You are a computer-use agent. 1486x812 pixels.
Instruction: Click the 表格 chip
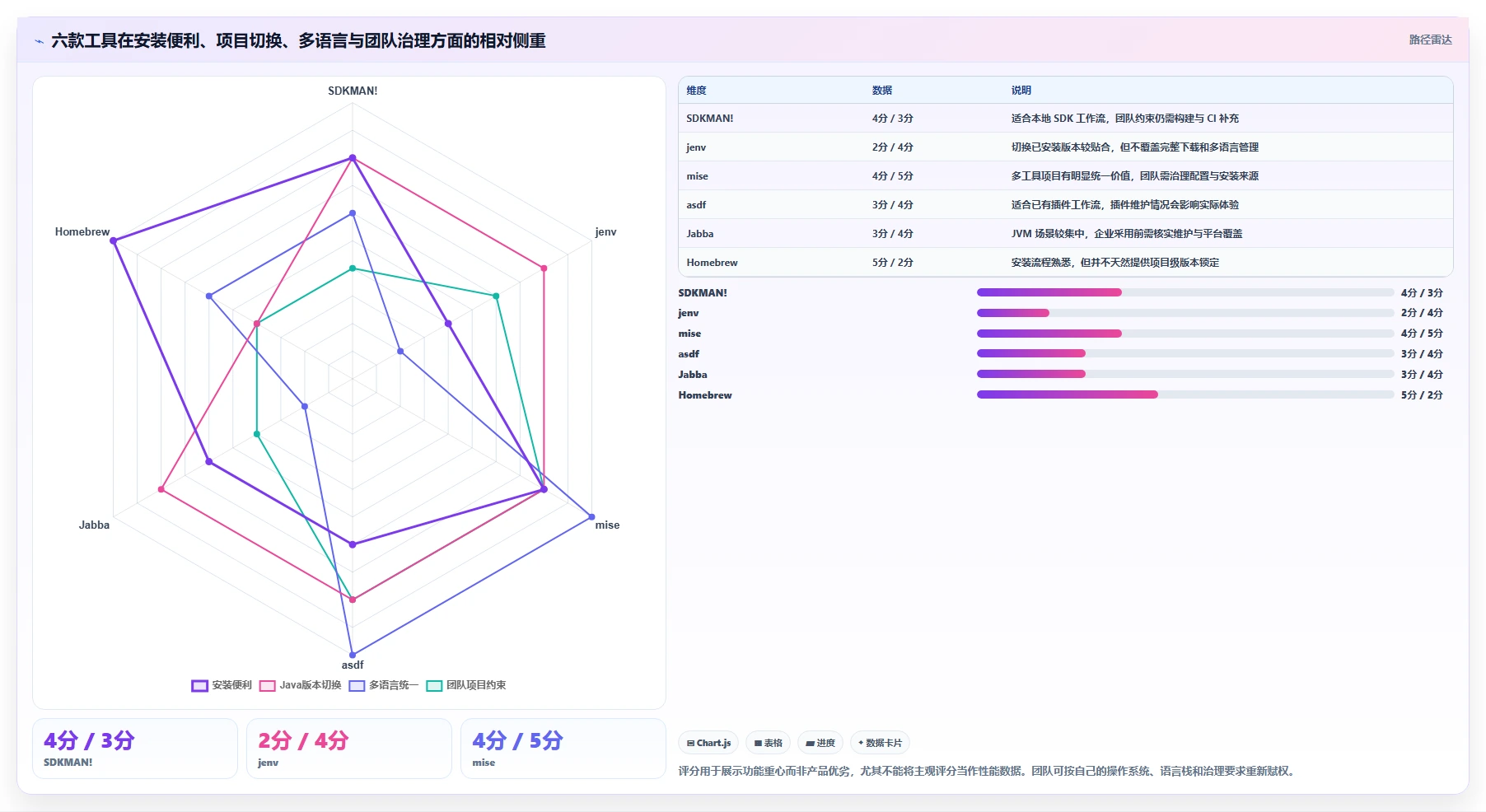(768, 743)
